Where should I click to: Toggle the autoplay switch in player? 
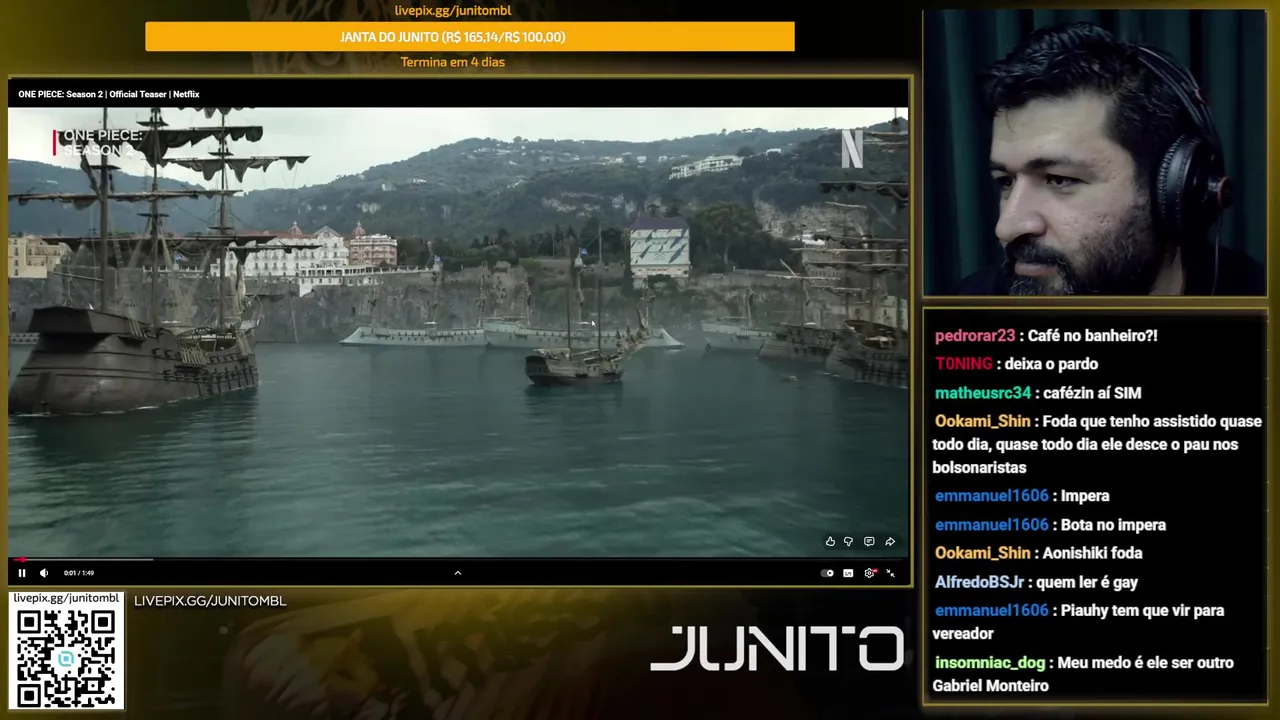tap(827, 573)
